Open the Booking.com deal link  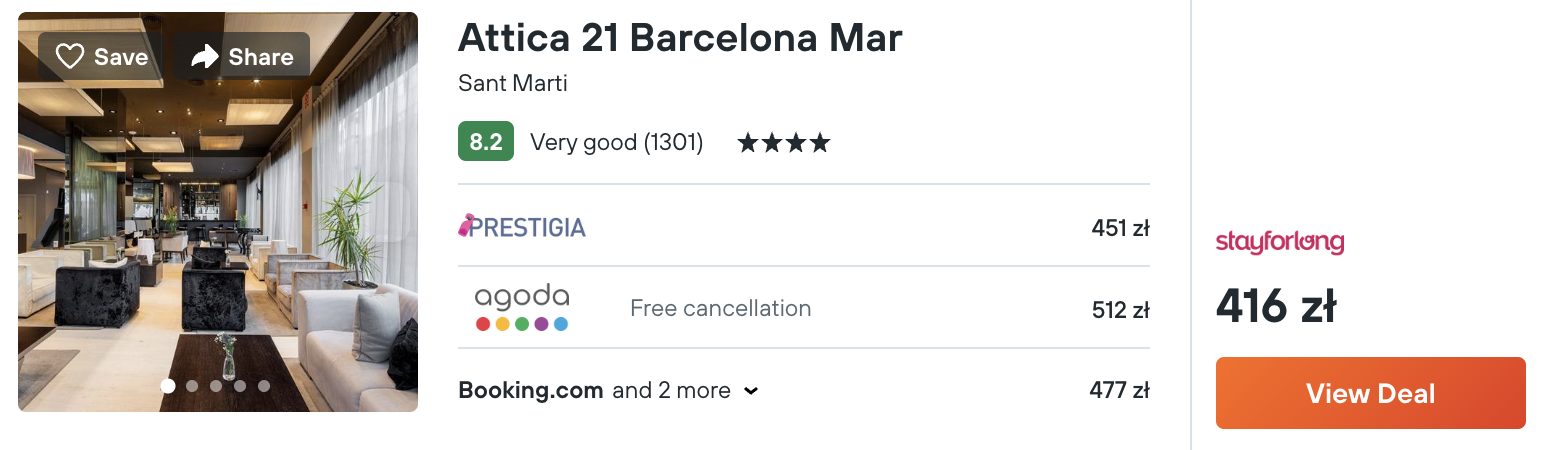pos(530,390)
